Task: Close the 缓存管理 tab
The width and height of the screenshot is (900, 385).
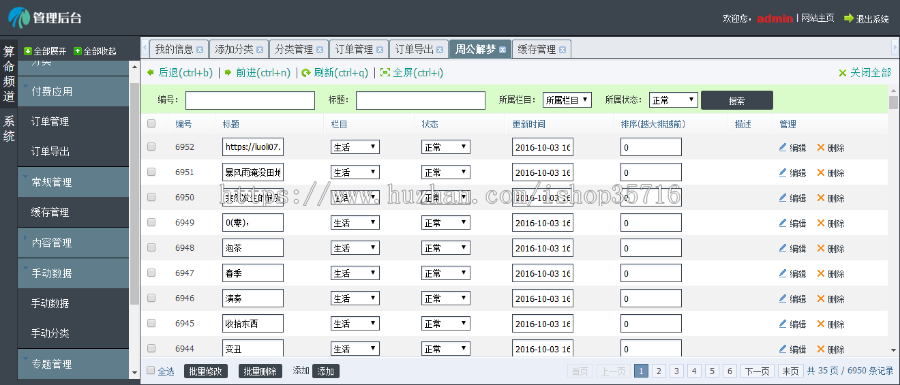Action: coord(562,50)
